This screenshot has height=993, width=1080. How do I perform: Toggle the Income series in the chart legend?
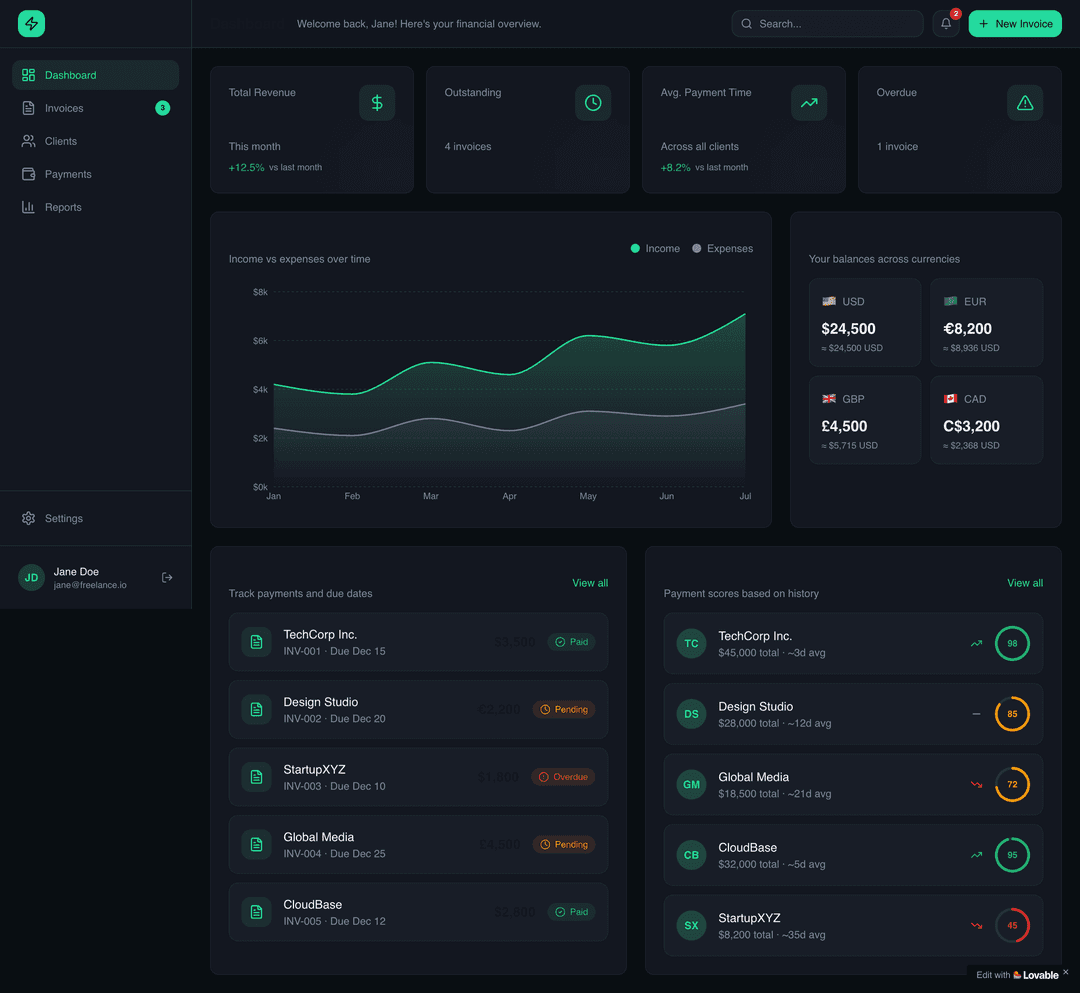655,248
